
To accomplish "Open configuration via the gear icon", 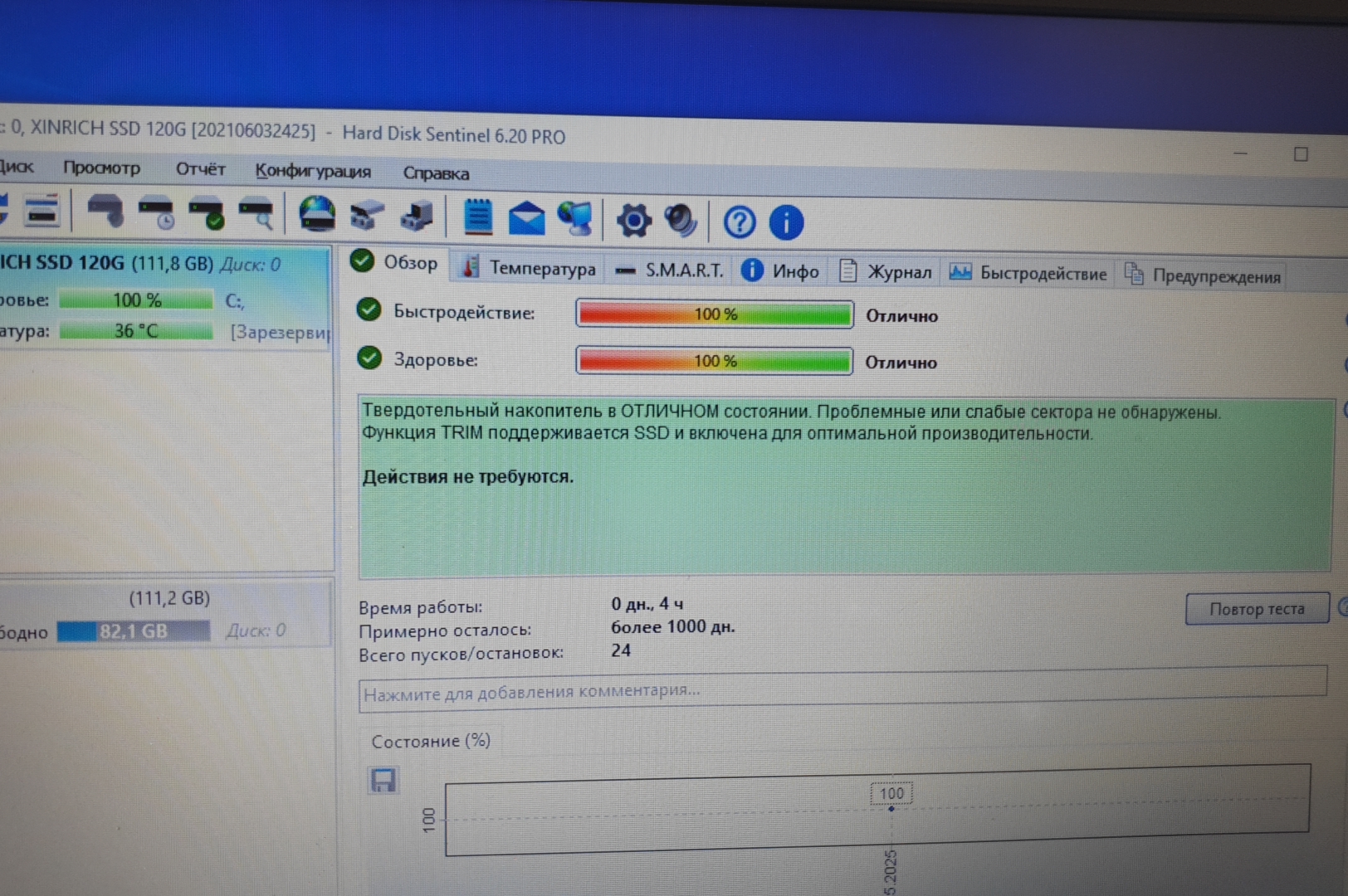I will (x=634, y=220).
